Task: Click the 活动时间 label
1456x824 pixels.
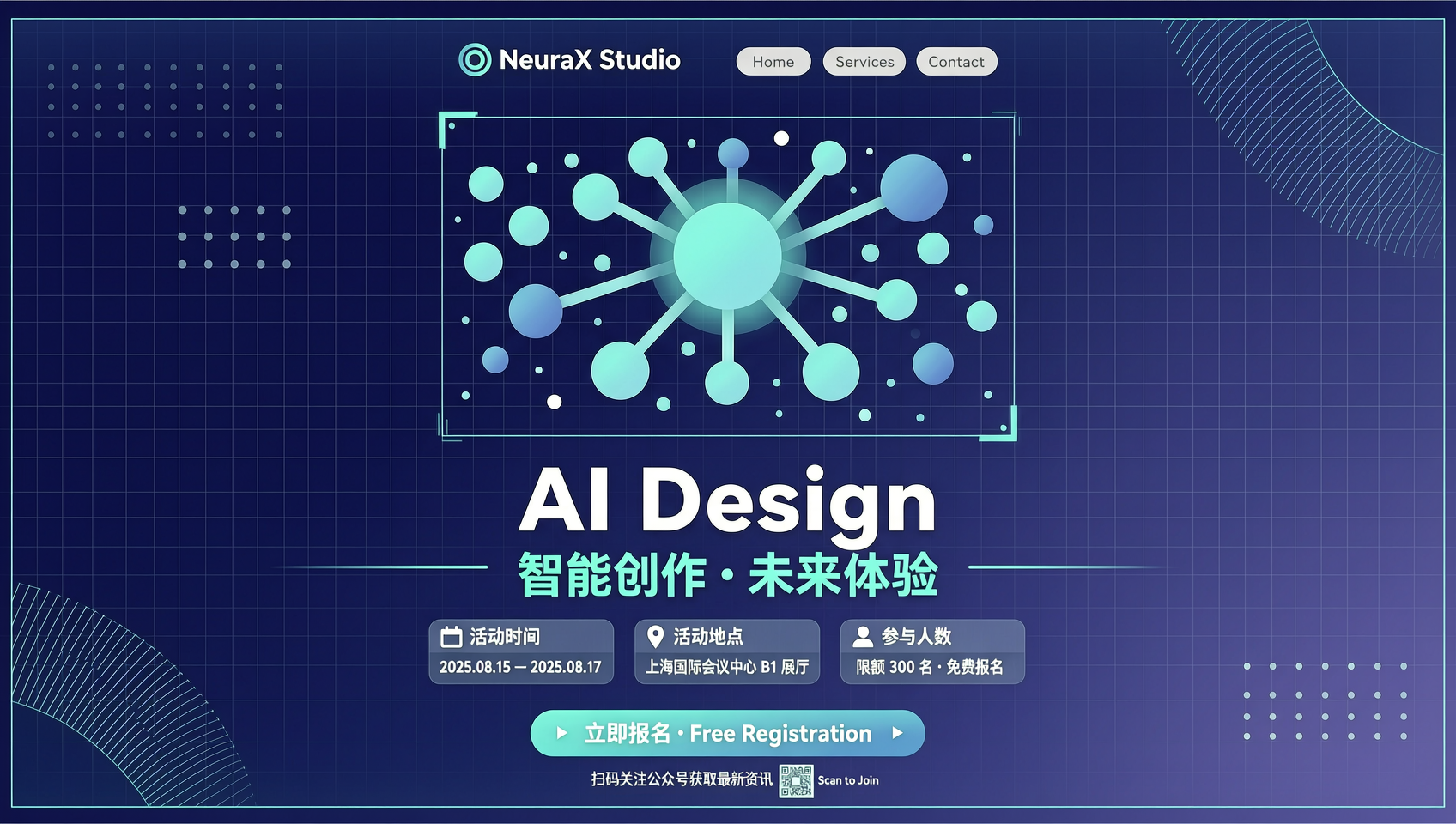Action: (505, 637)
